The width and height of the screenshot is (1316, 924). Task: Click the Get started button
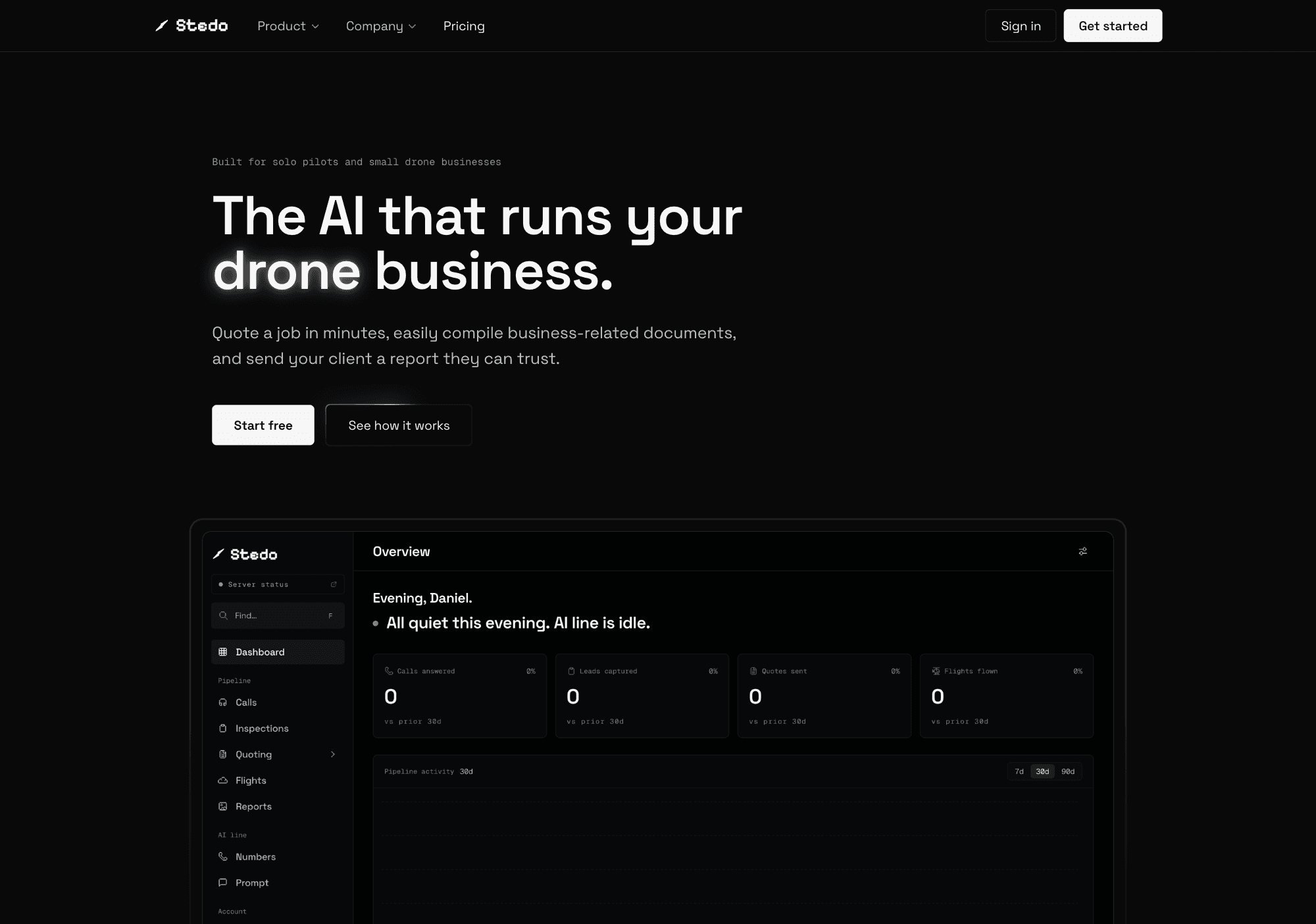(1113, 26)
